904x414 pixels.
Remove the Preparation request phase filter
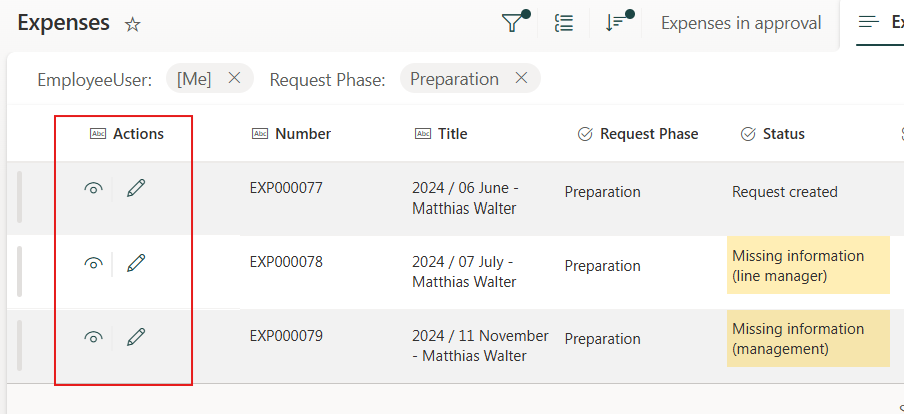tap(521, 78)
